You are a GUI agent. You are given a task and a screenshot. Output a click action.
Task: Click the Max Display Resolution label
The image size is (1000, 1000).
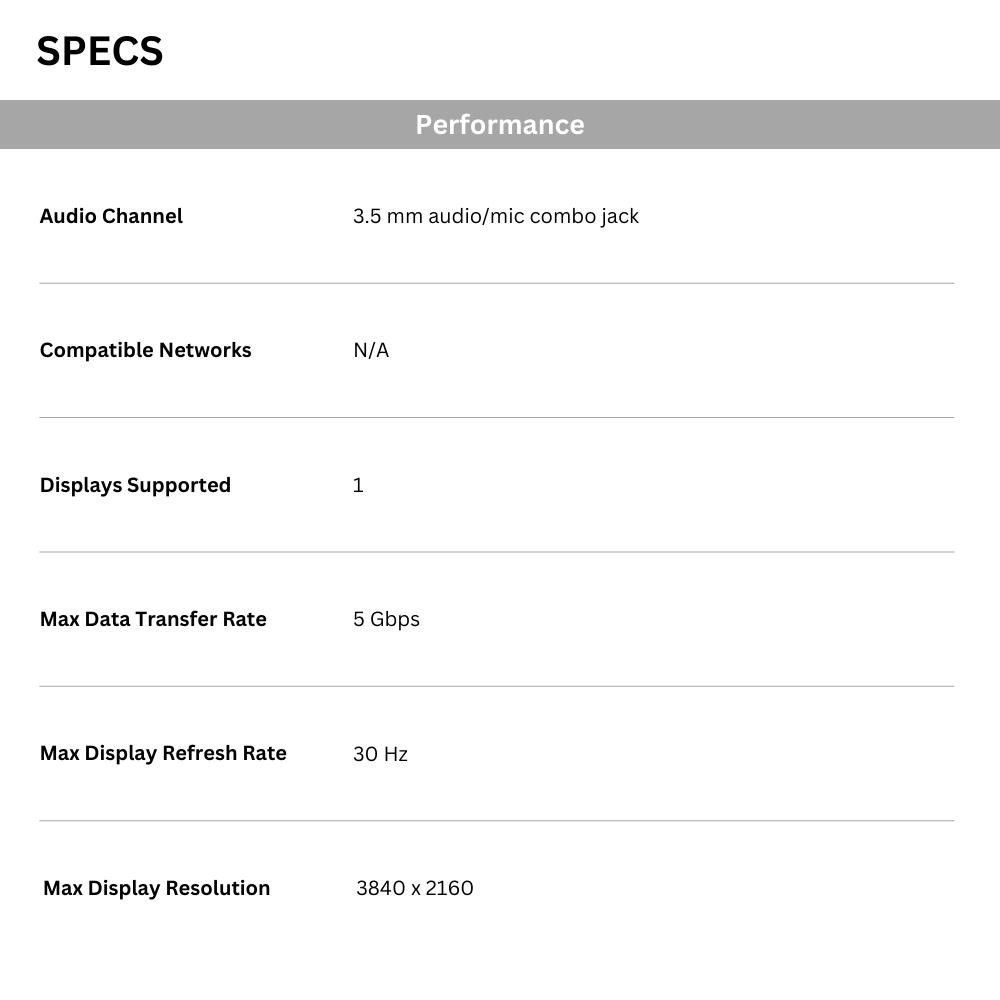157,888
